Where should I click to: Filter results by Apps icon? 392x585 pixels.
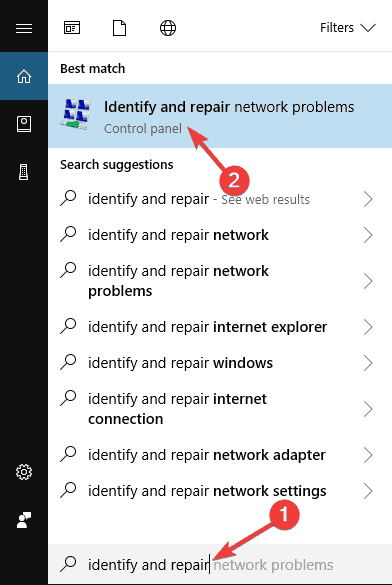72,28
